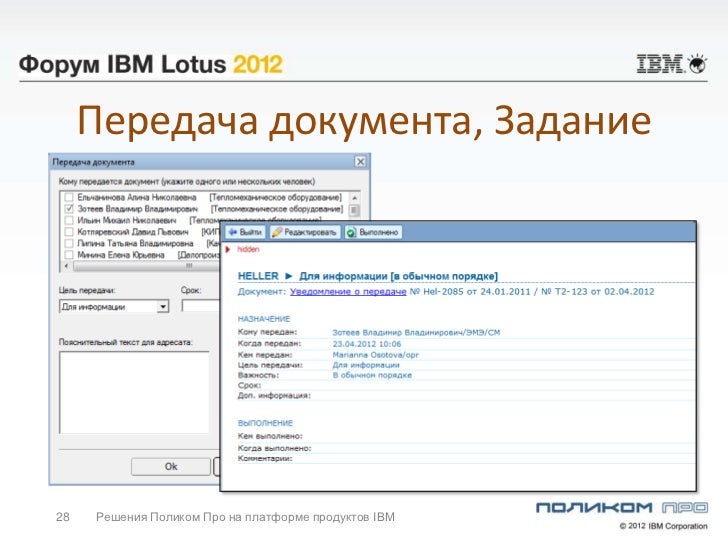Click the Пояснительный текст text area
The width and height of the screenshot is (728, 546).
pyautogui.click(x=134, y=393)
